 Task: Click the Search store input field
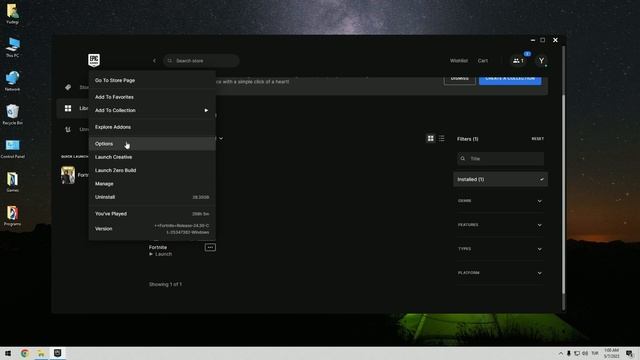point(201,61)
